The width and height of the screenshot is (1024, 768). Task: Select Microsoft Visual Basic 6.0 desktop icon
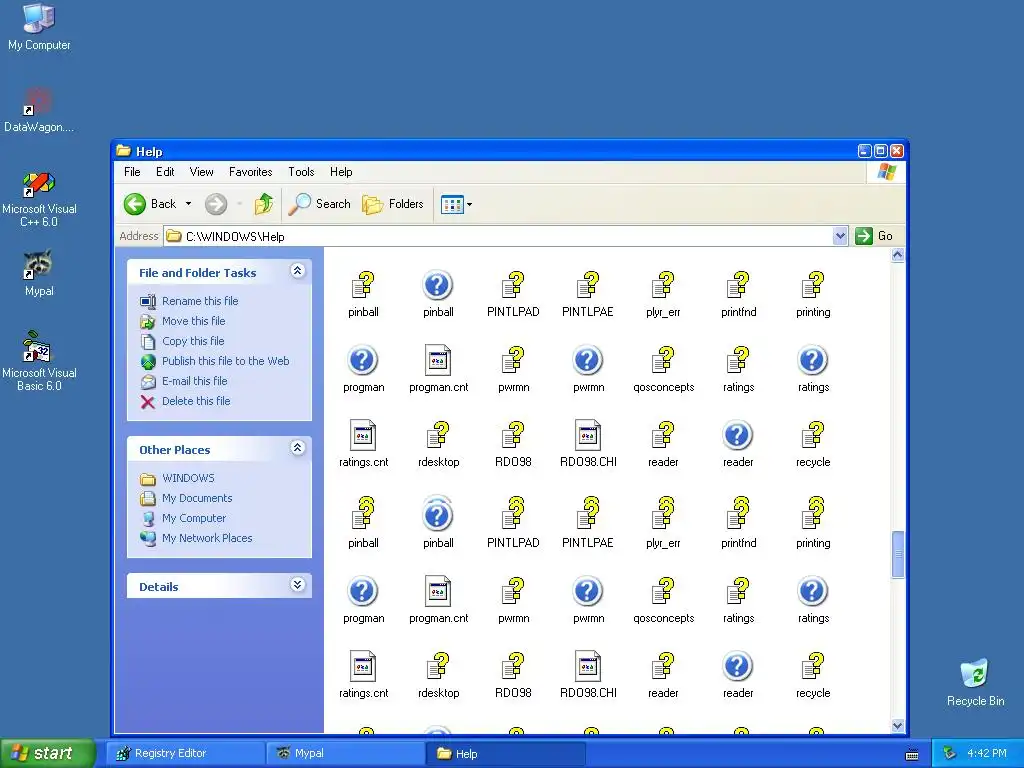[39, 361]
